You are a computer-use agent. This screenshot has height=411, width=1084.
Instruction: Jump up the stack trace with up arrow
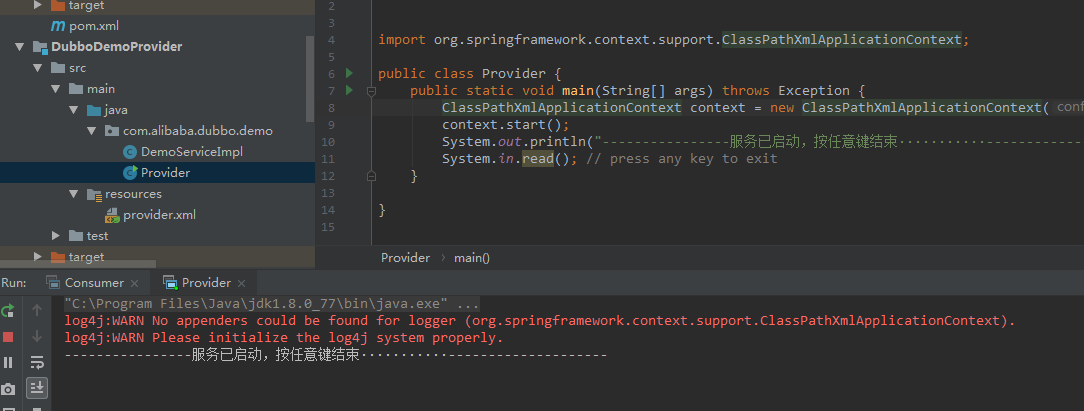[37, 310]
